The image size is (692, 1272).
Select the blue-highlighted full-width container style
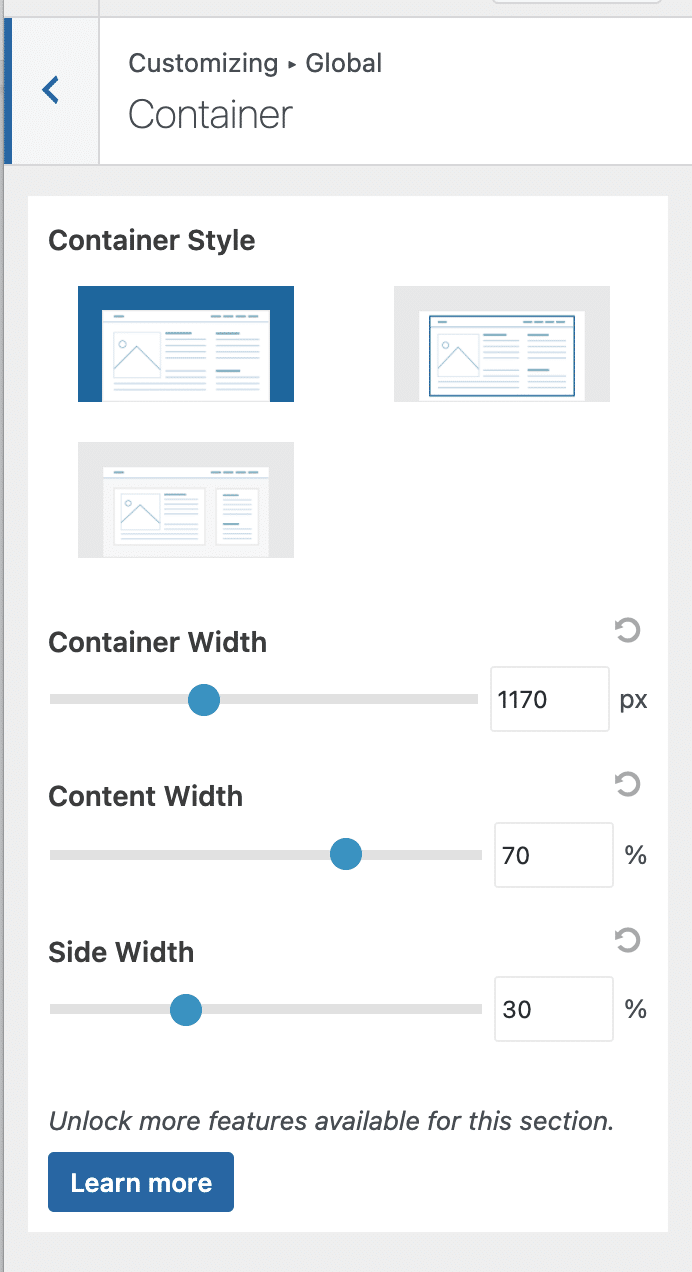(x=186, y=344)
